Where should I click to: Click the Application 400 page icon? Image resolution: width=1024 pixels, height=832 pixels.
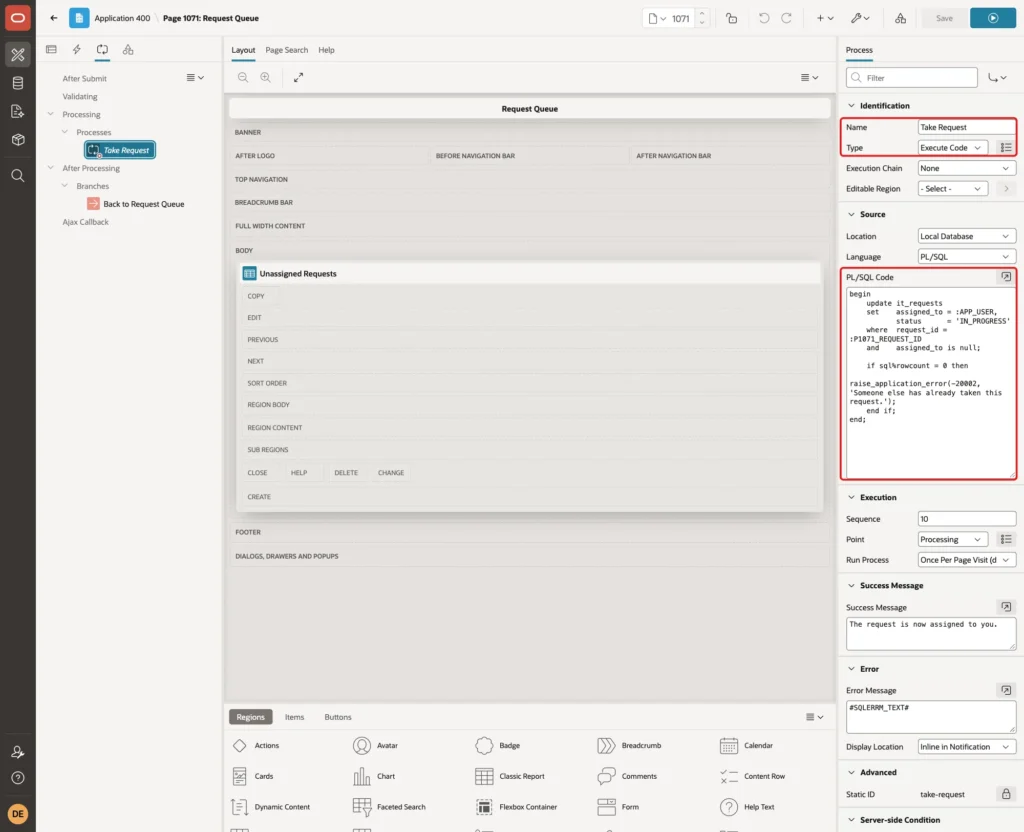(x=79, y=18)
